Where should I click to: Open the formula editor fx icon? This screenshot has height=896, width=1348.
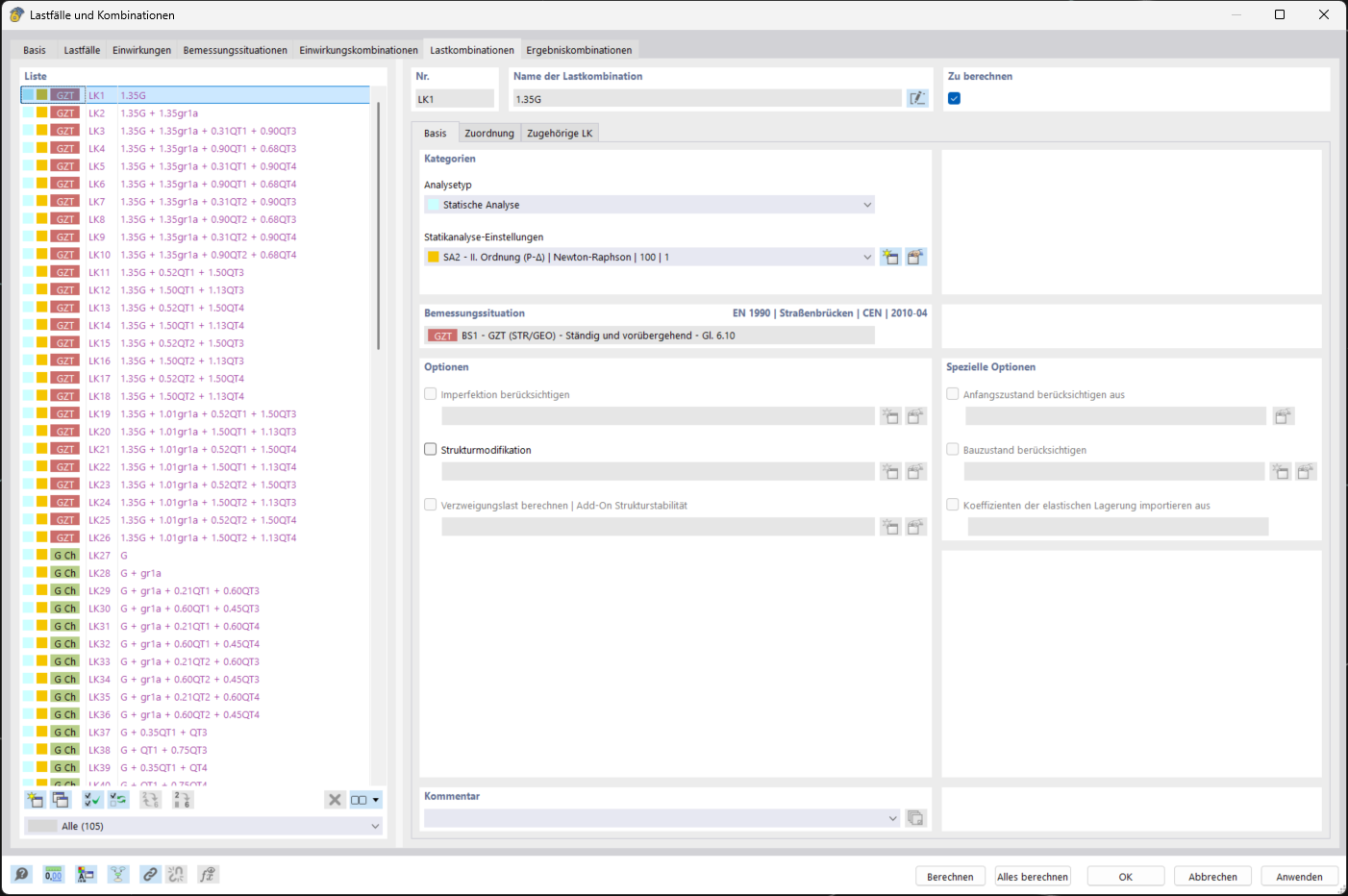[207, 874]
